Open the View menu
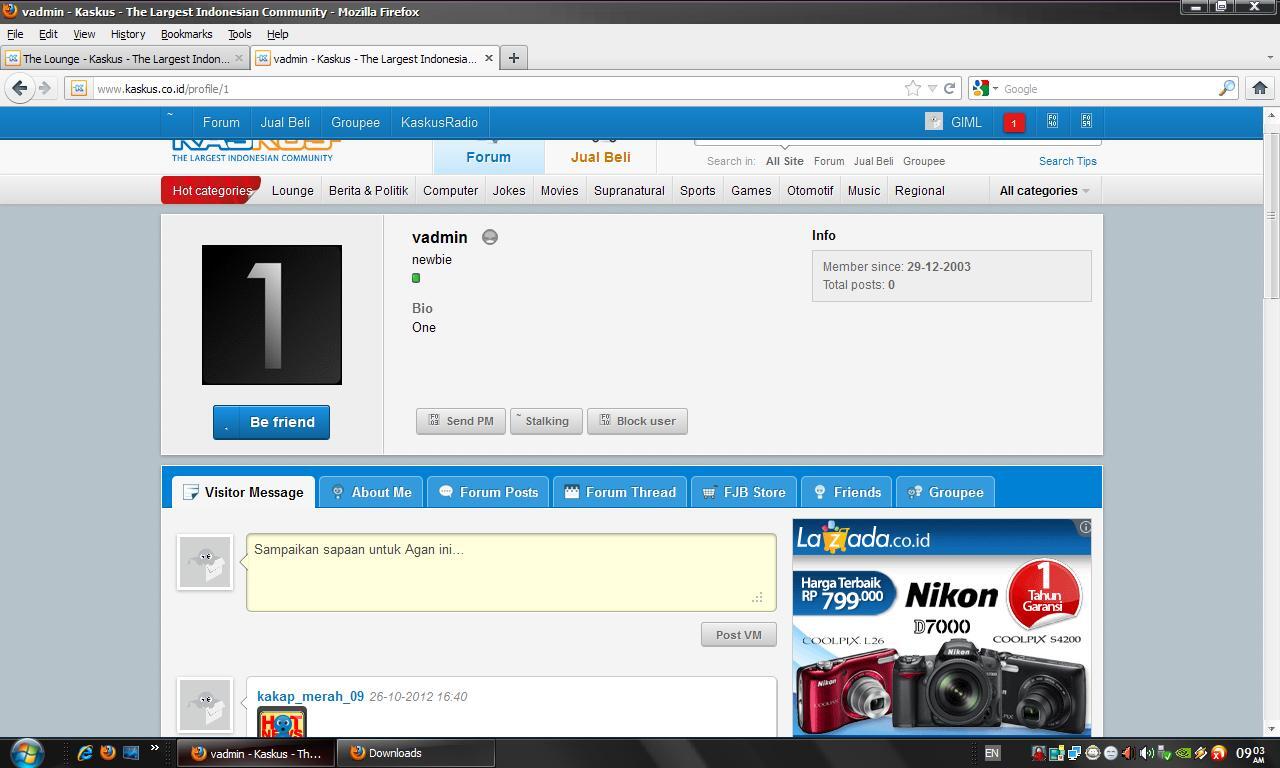Viewport: 1280px width, 768px height. point(84,34)
